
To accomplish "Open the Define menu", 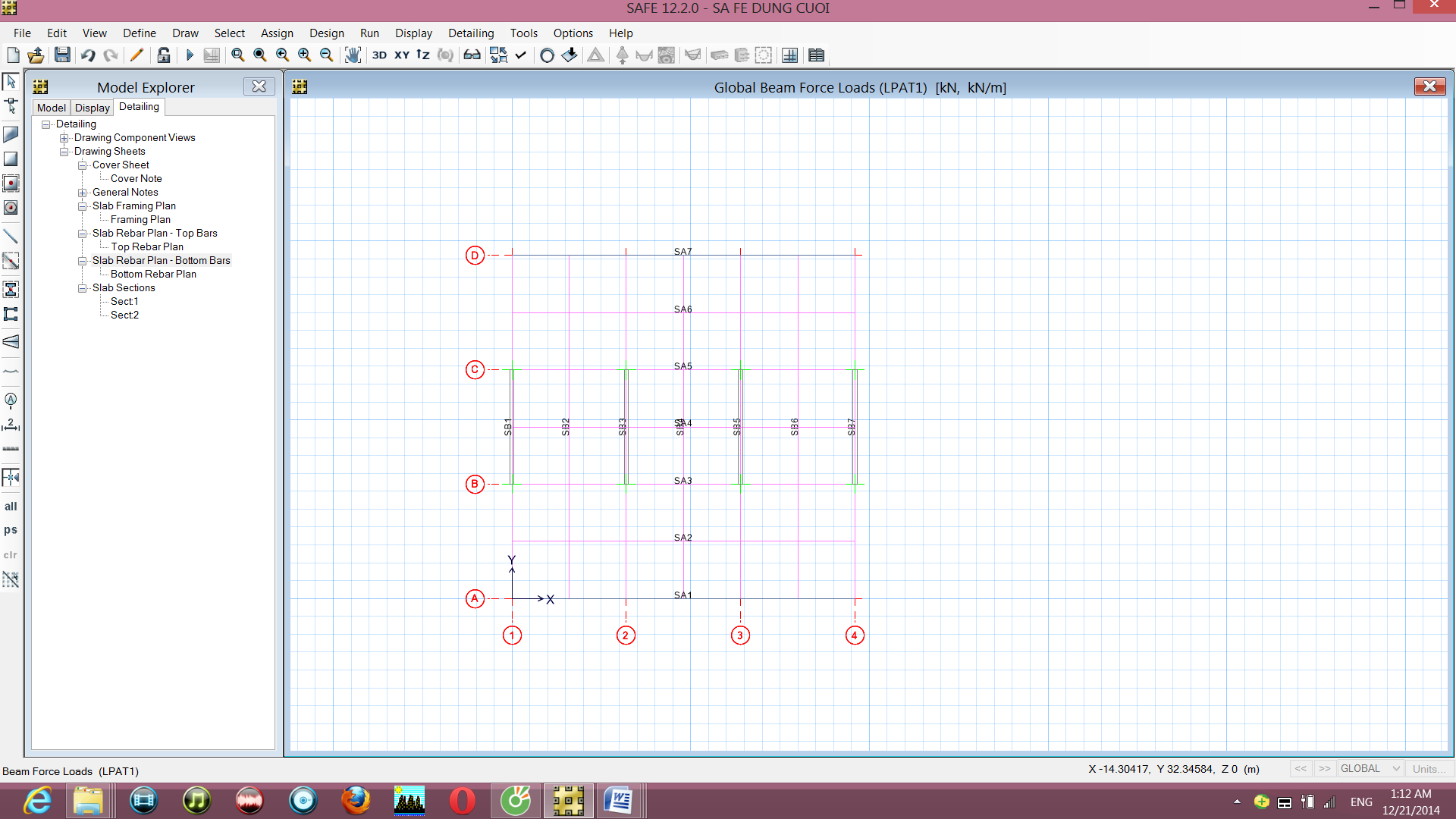I will point(140,33).
